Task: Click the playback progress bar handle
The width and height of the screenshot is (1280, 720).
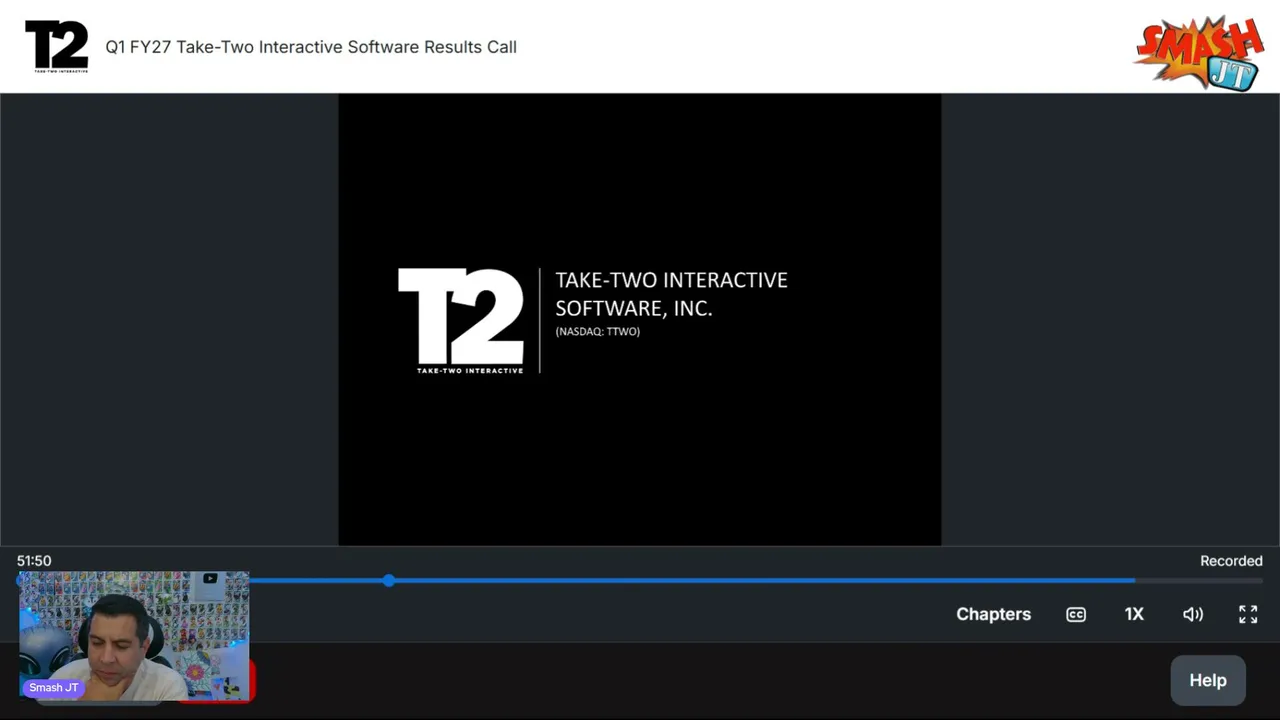Action: click(389, 580)
